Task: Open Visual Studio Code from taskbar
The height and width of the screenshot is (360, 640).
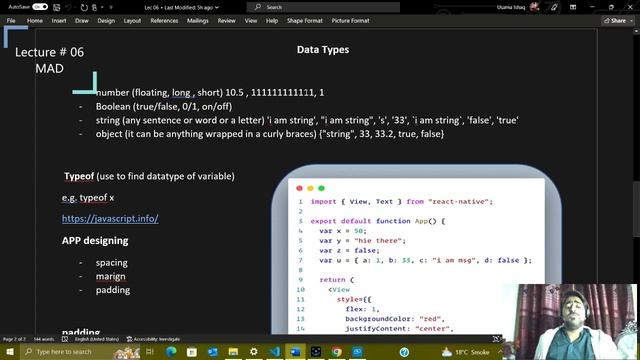Action: [x=275, y=351]
